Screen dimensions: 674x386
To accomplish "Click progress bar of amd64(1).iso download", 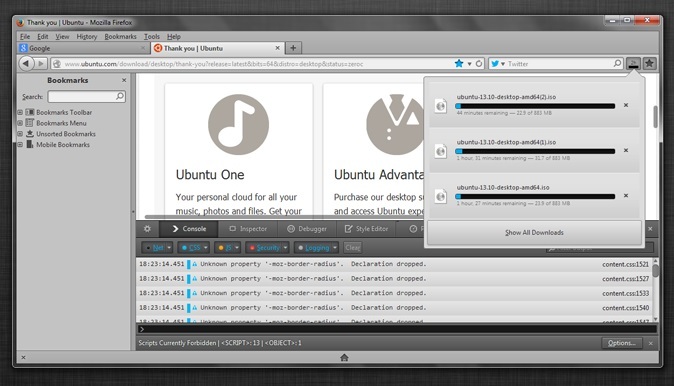I will pyautogui.click(x=535, y=151).
